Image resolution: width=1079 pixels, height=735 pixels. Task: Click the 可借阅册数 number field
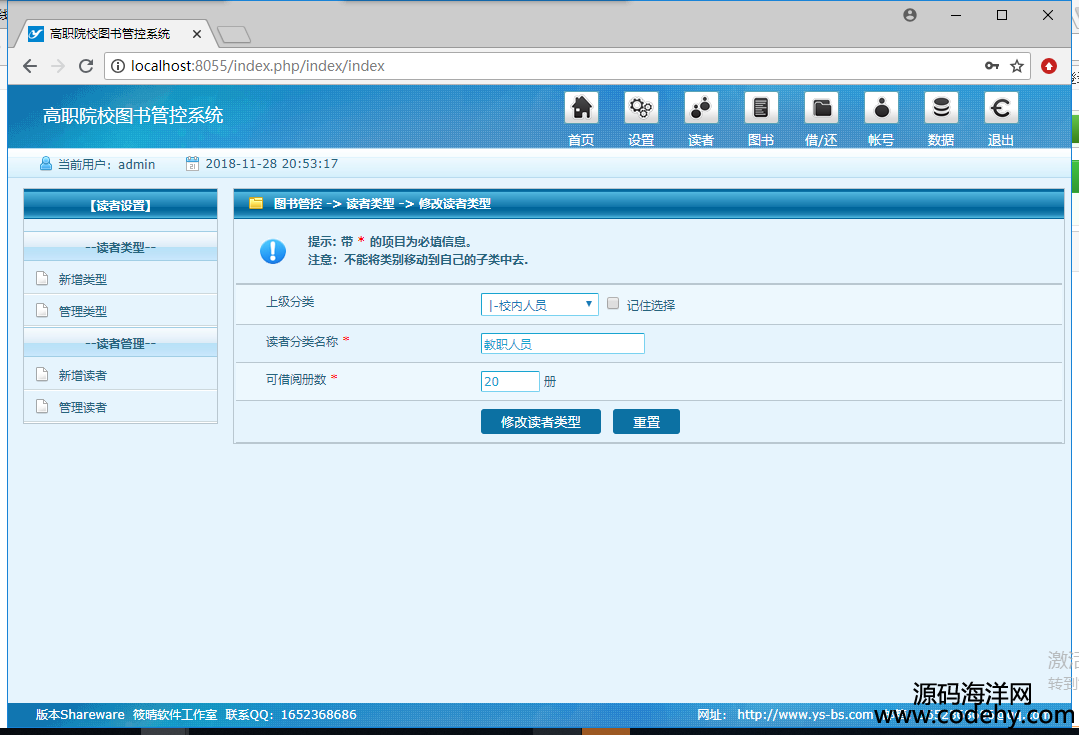(510, 381)
